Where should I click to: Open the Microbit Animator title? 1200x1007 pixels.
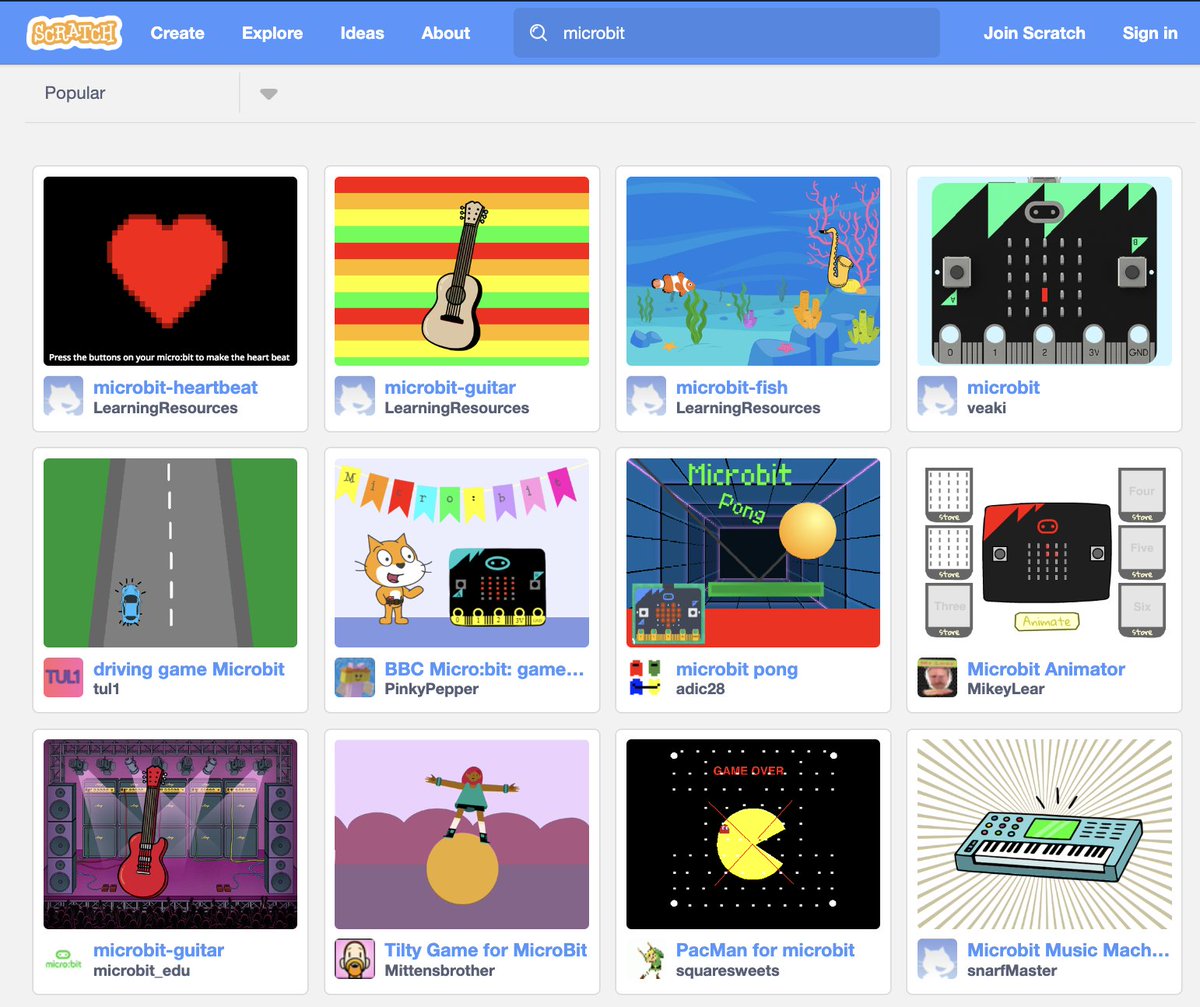click(1046, 669)
